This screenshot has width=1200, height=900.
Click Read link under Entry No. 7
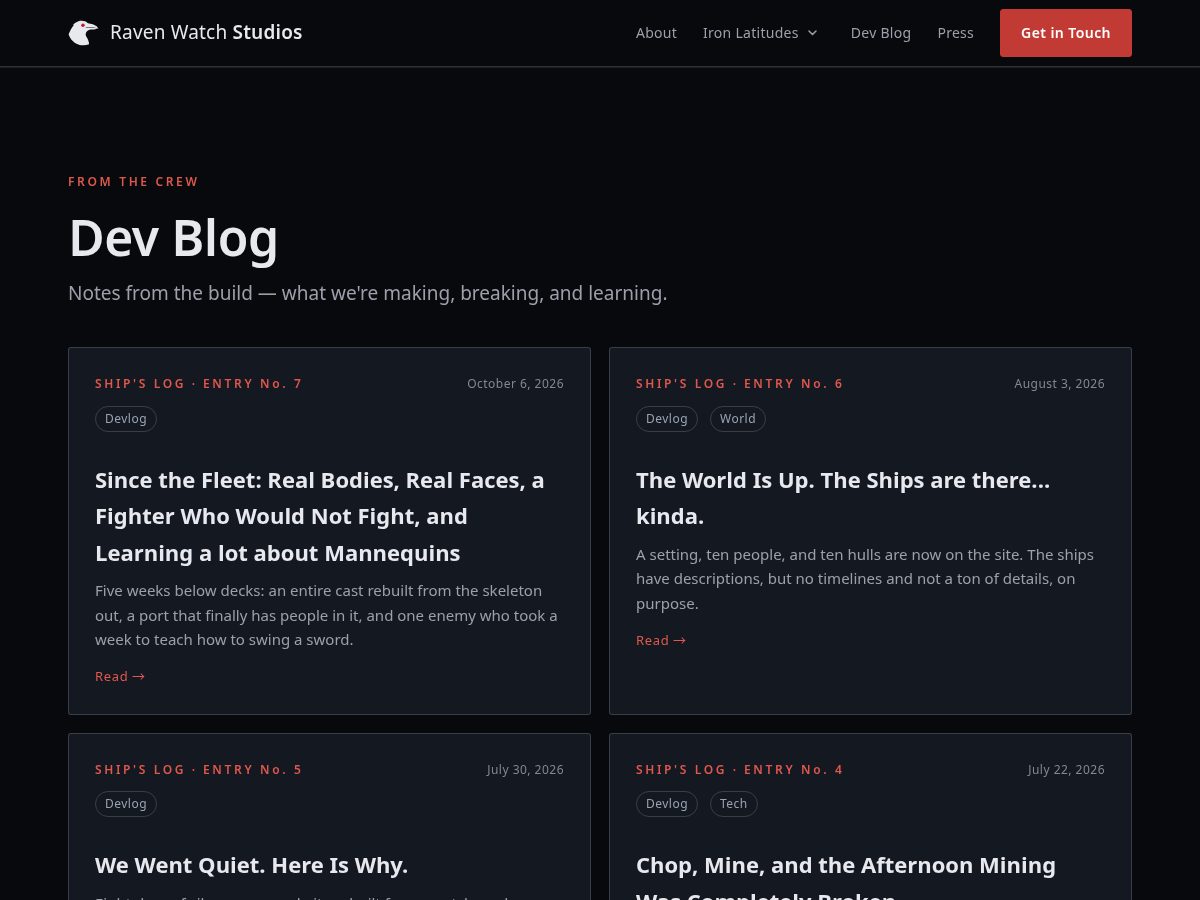click(120, 677)
